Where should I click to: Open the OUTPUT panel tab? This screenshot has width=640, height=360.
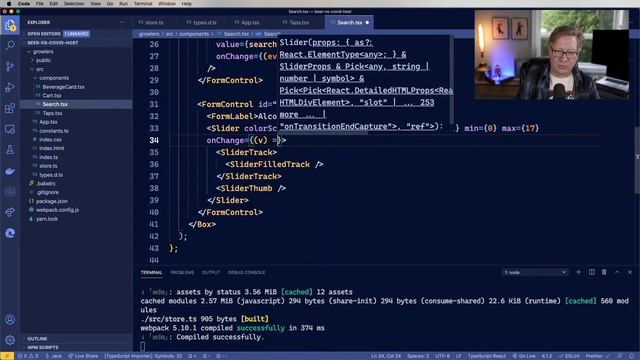(211, 272)
